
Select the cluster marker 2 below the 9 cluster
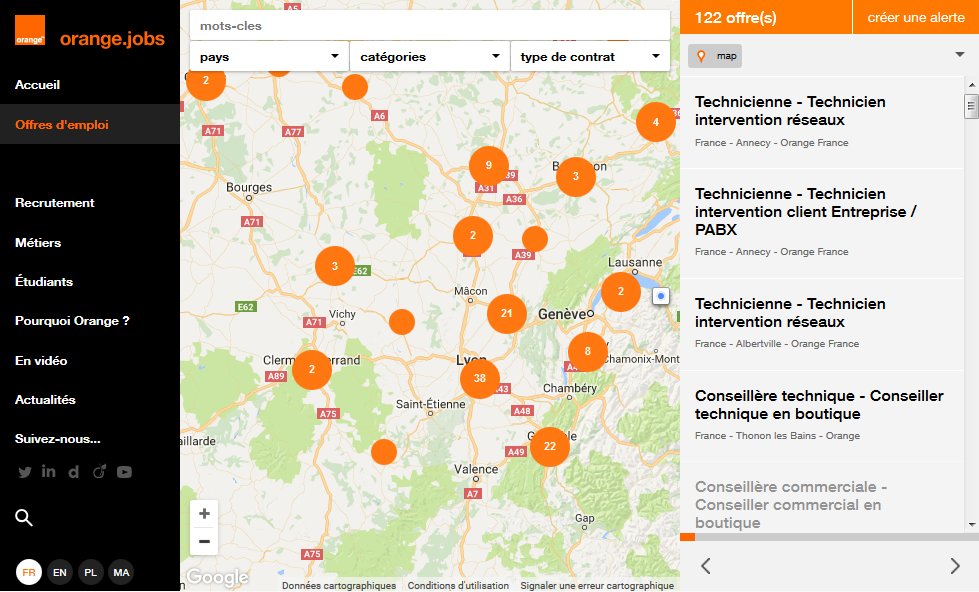coord(473,236)
